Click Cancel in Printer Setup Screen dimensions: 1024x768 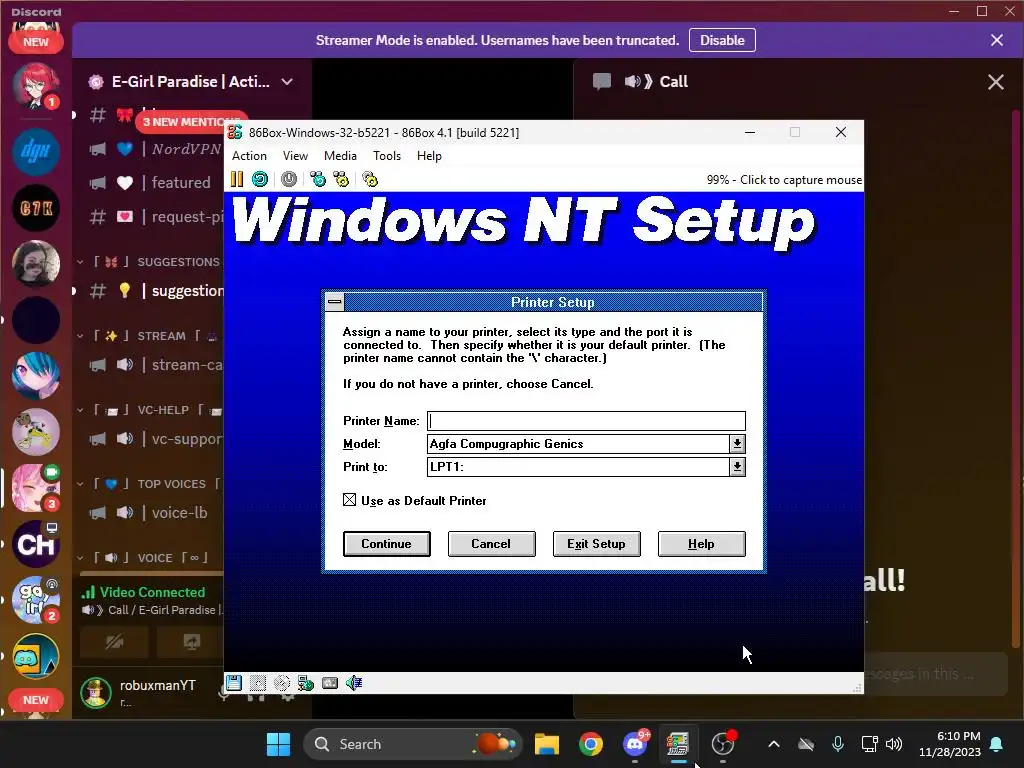click(x=491, y=543)
